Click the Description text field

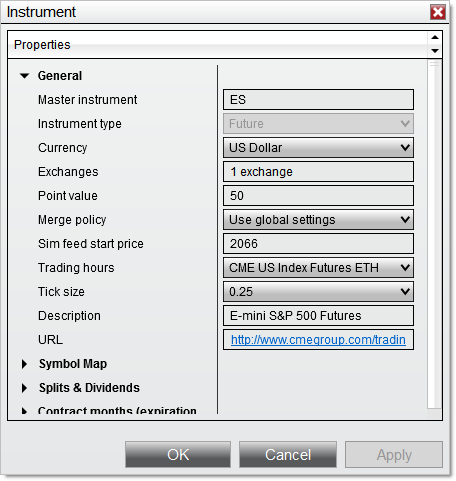318,316
